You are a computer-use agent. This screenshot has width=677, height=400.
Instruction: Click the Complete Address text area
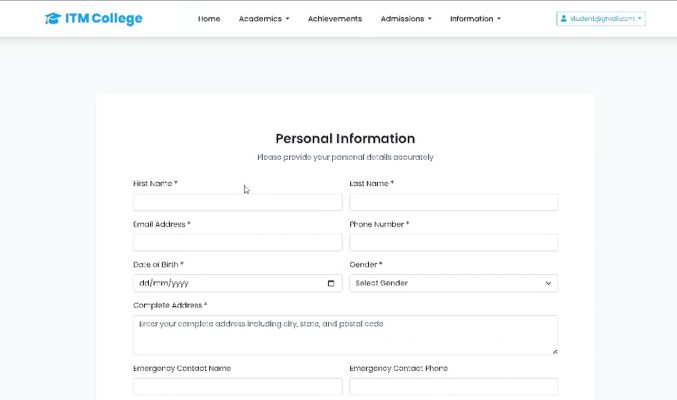(x=345, y=335)
